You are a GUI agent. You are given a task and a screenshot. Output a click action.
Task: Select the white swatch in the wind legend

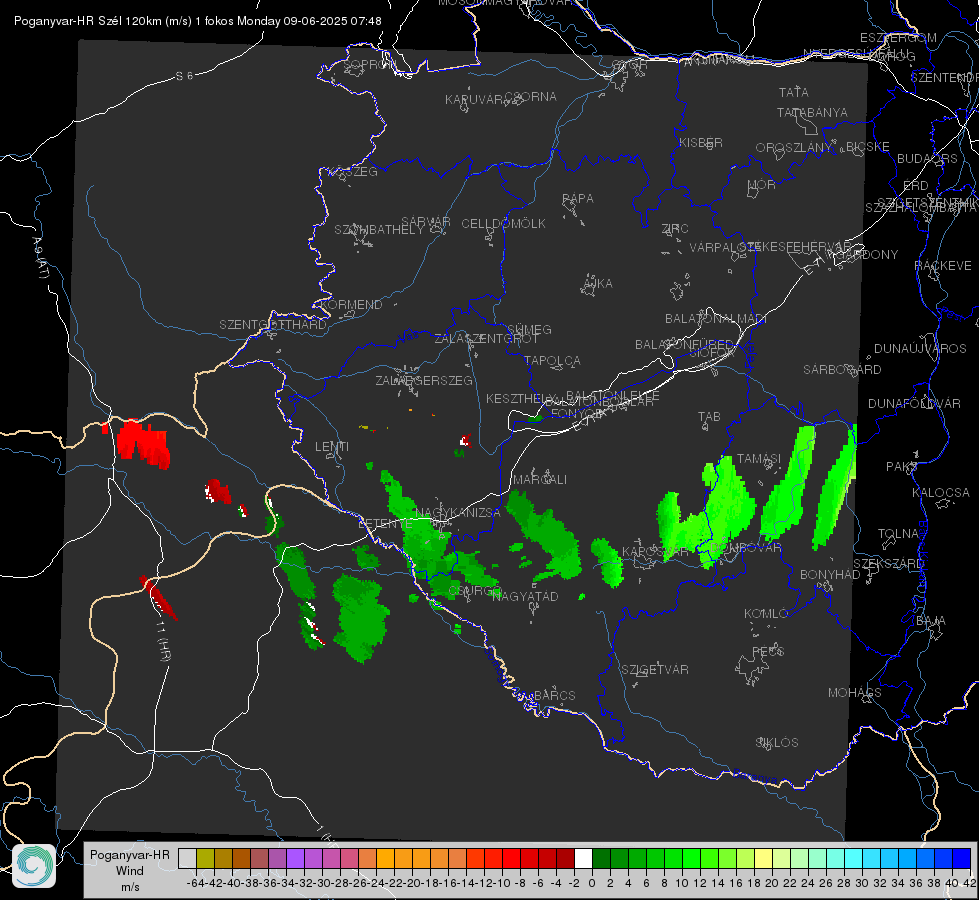pyautogui.click(x=583, y=859)
